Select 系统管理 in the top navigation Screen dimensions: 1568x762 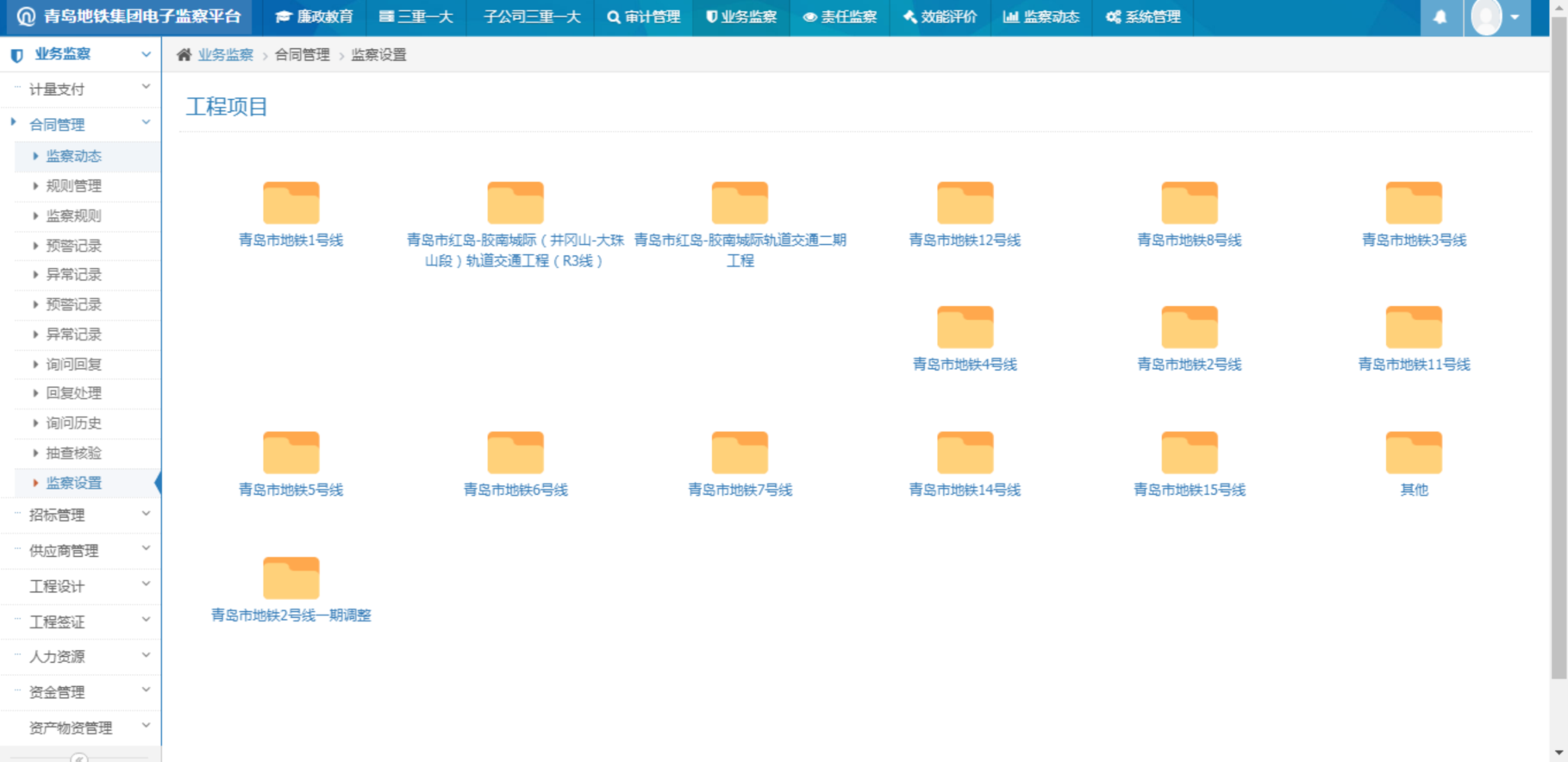1143,17
